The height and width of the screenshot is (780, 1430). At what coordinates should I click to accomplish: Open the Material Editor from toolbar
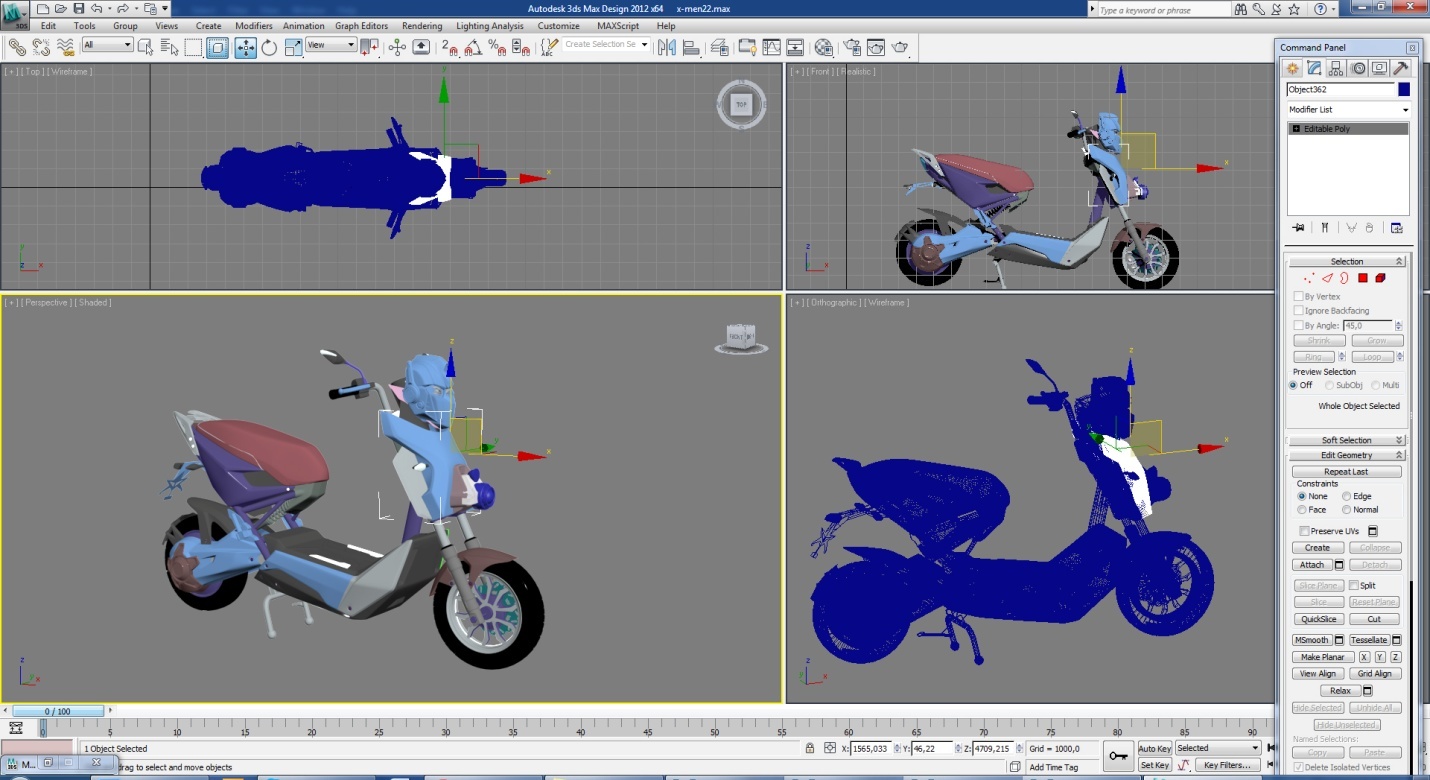coord(824,47)
